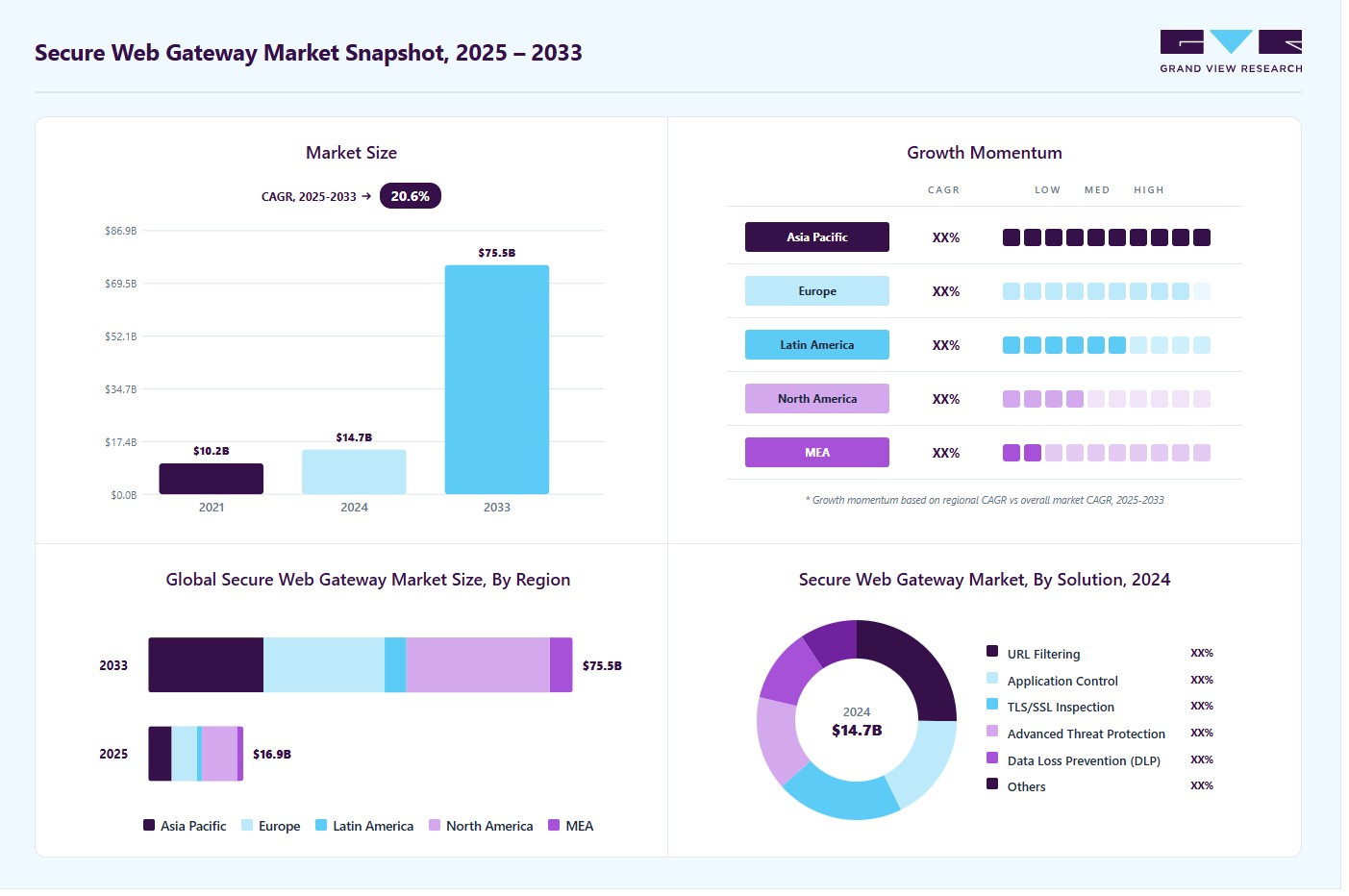
Task: Click the $75.5B label above the 2033 bar
Action: [497, 253]
